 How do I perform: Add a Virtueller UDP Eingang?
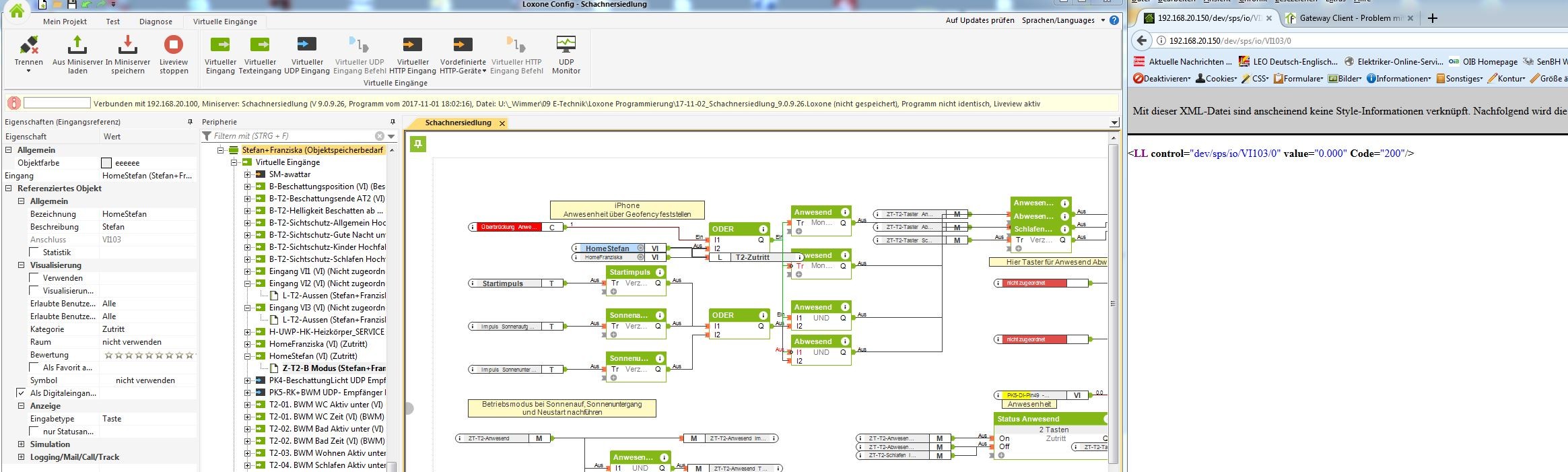pyautogui.click(x=306, y=46)
